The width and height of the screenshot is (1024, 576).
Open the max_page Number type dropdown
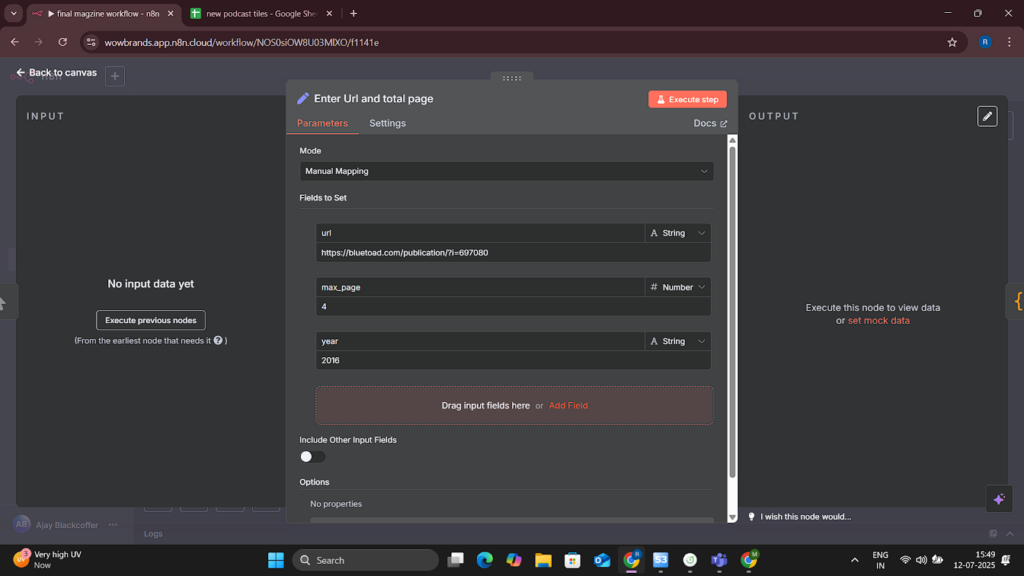point(677,287)
